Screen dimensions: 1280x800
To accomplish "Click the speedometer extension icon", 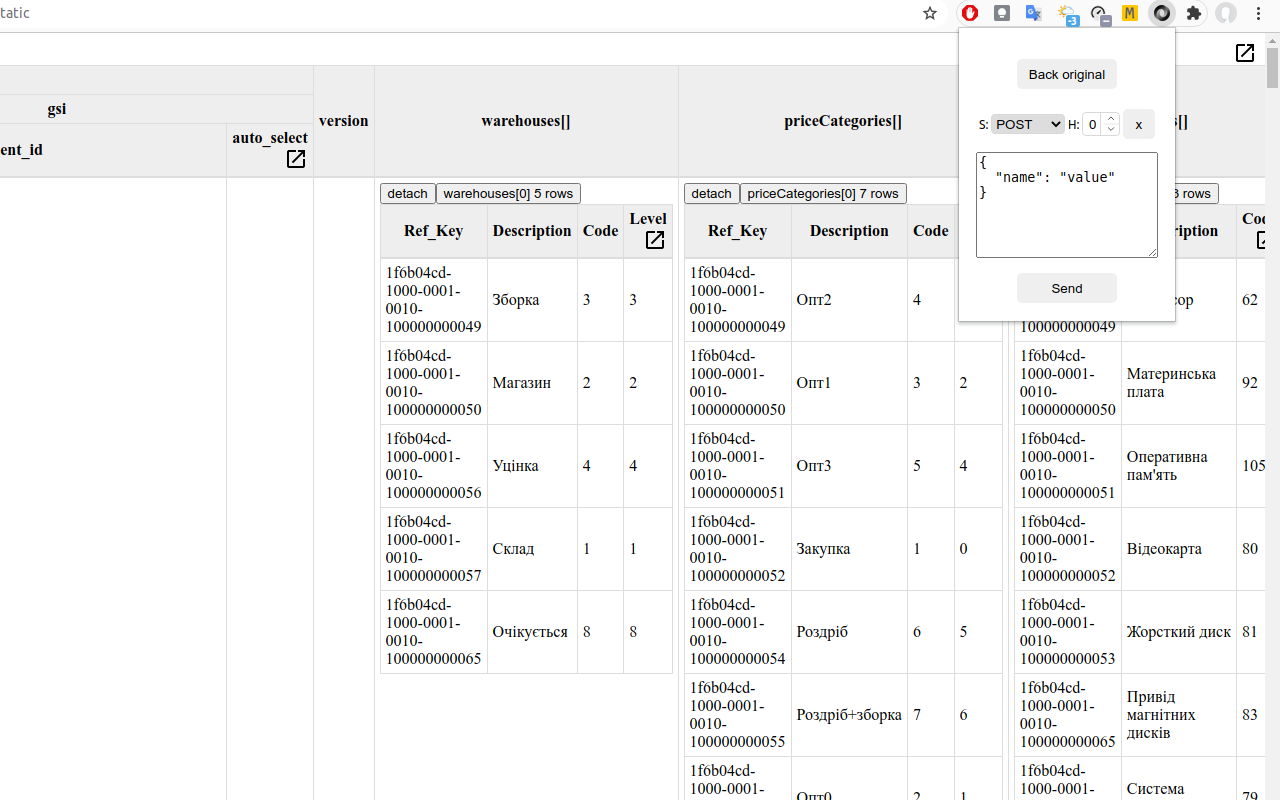I will (x=1099, y=14).
